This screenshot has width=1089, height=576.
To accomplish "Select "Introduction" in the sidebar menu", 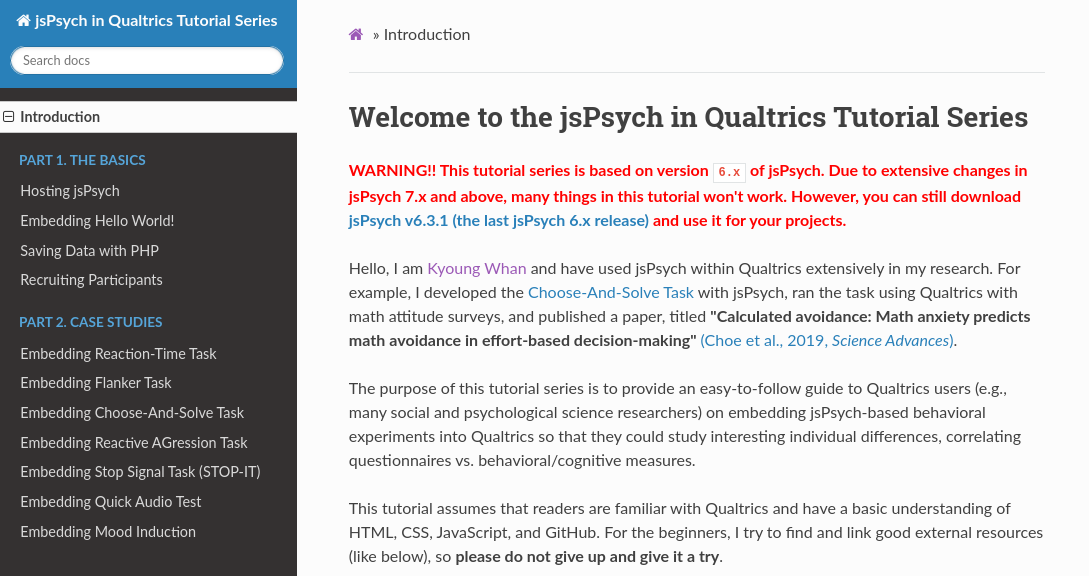I will [60, 117].
